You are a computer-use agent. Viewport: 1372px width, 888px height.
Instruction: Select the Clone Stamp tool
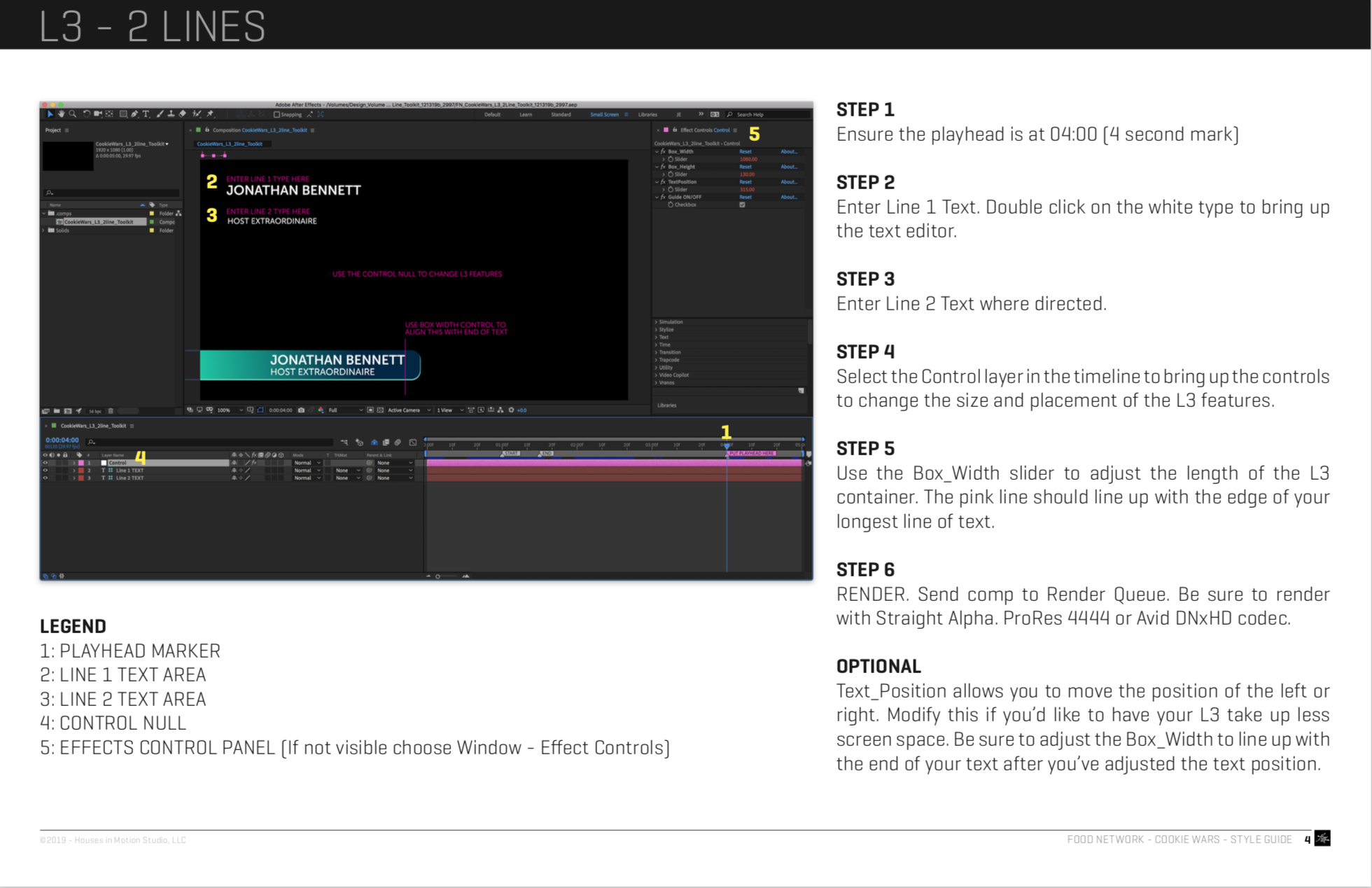(x=171, y=114)
